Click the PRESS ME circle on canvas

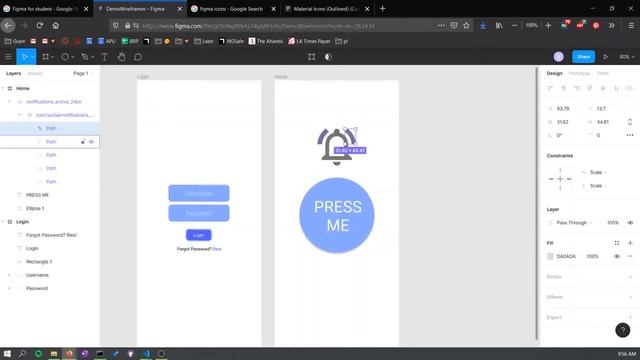point(337,216)
